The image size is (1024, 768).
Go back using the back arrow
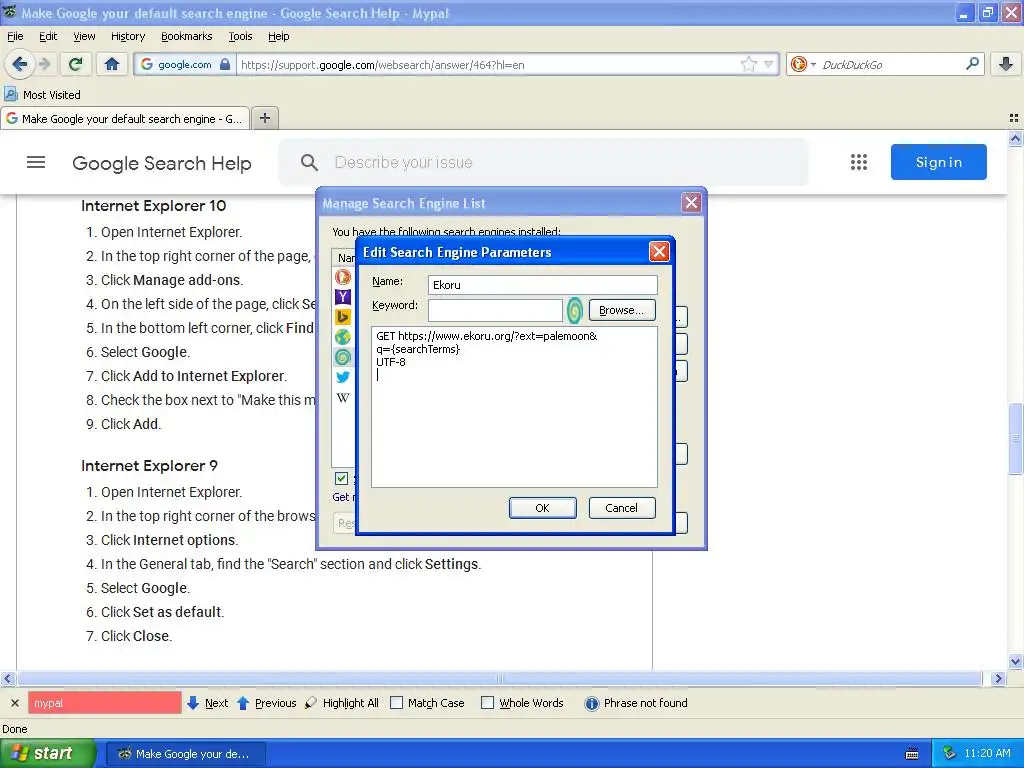[x=19, y=64]
